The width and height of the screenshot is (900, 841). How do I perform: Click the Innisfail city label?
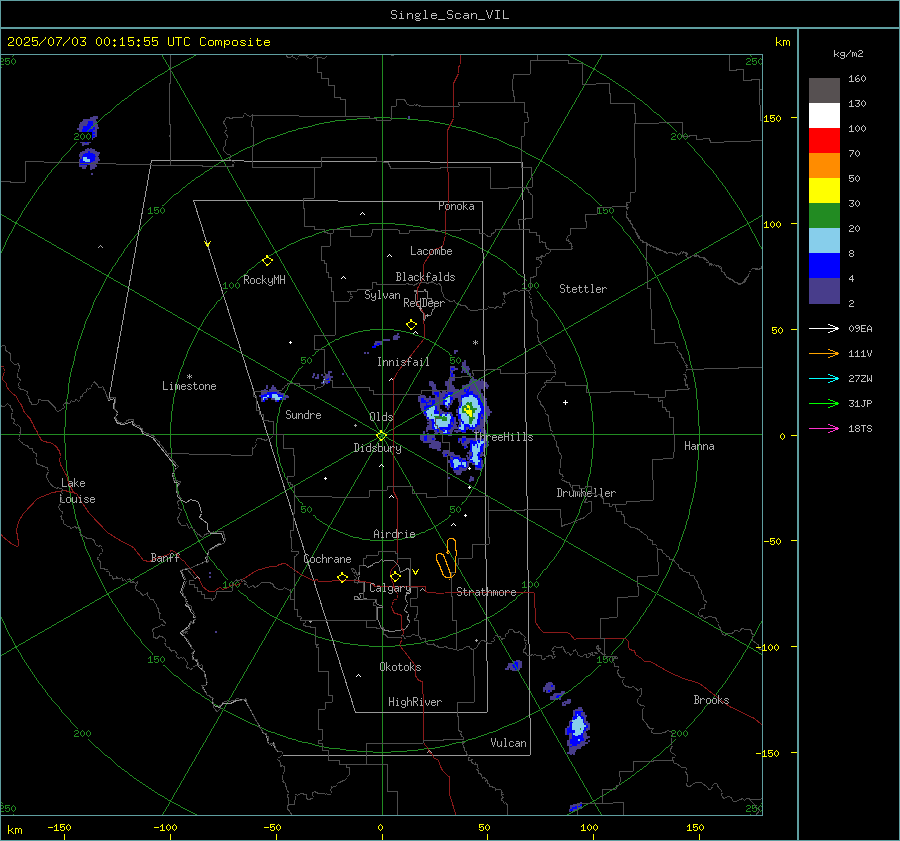[403, 362]
